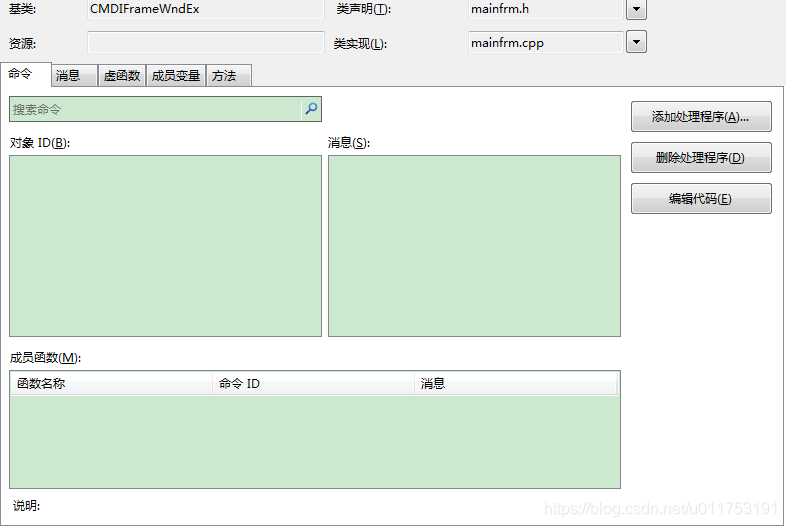
Task: Switch to the 命令 tab
Action: pyautogui.click(x=26, y=74)
